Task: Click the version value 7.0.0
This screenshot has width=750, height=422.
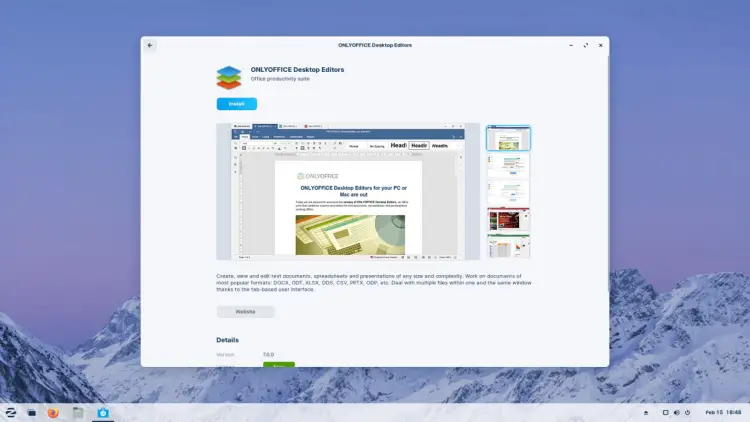Action: point(268,355)
